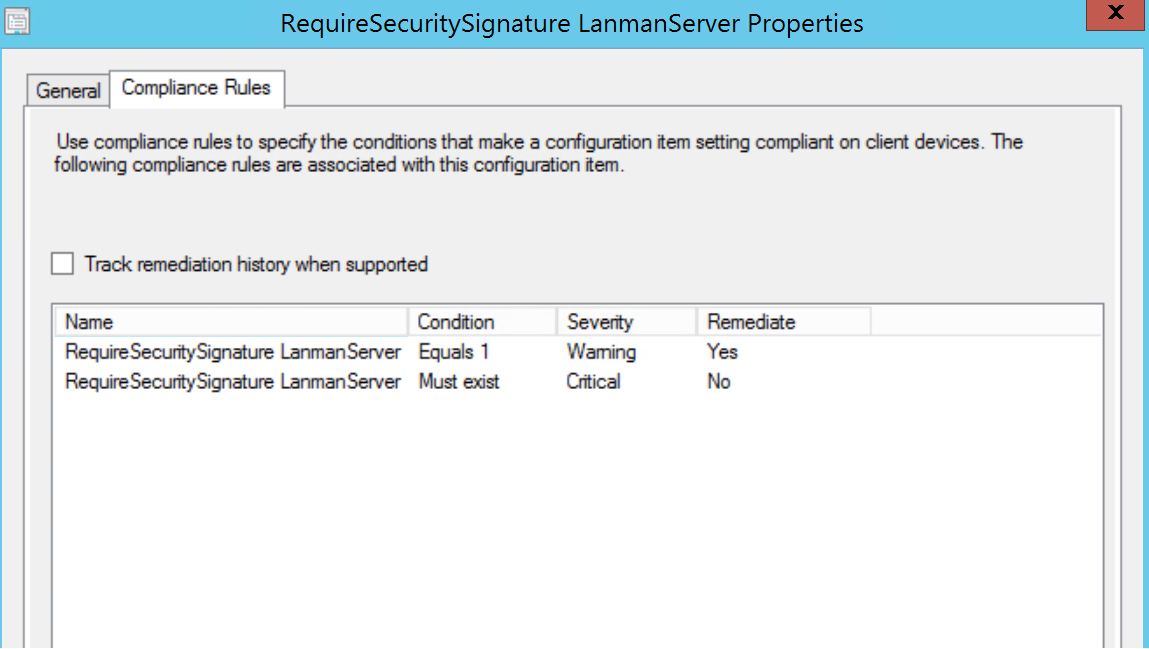1149x649 pixels.
Task: Select the Compliance Rules tab
Action: pos(197,87)
